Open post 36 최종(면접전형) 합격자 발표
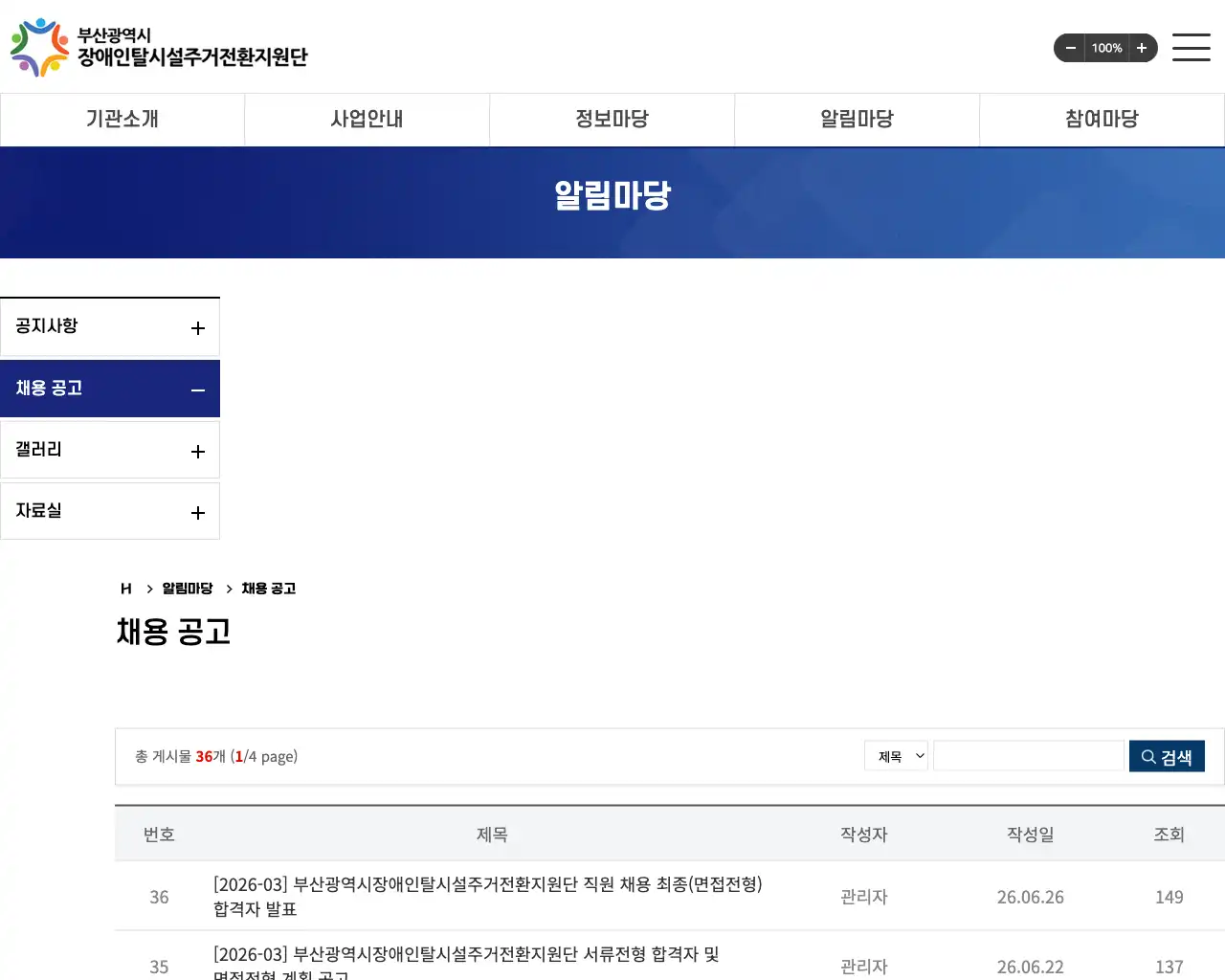 click(x=487, y=897)
